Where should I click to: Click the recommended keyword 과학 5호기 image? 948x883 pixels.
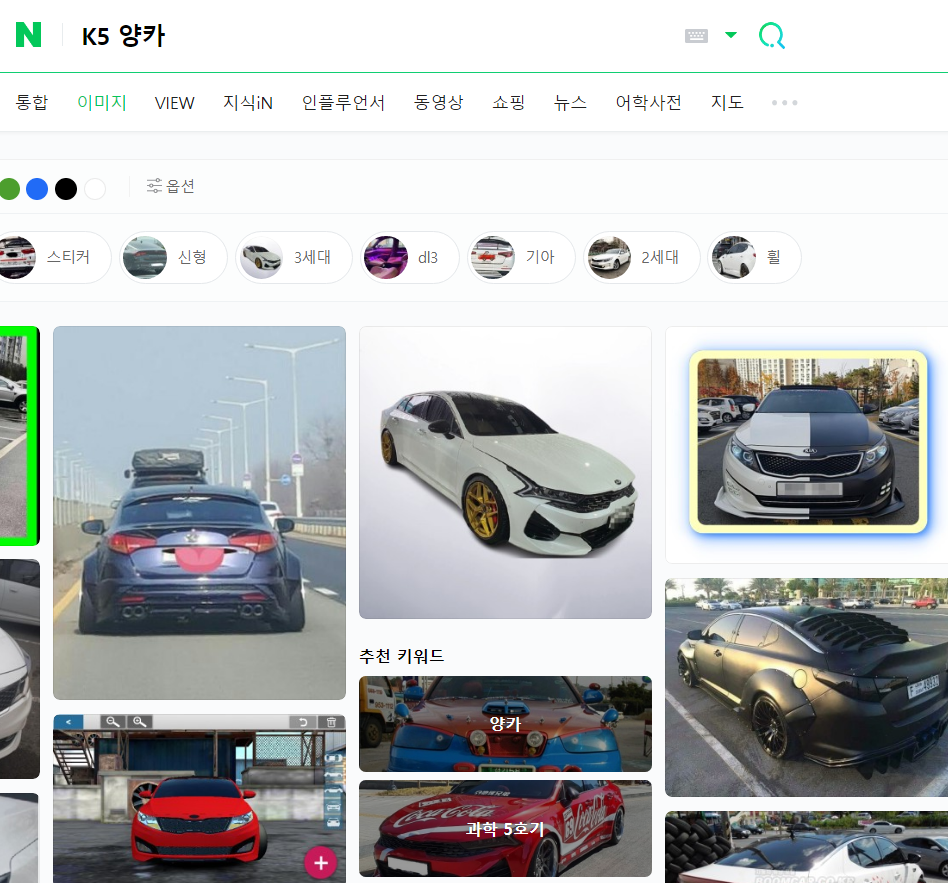(x=505, y=828)
